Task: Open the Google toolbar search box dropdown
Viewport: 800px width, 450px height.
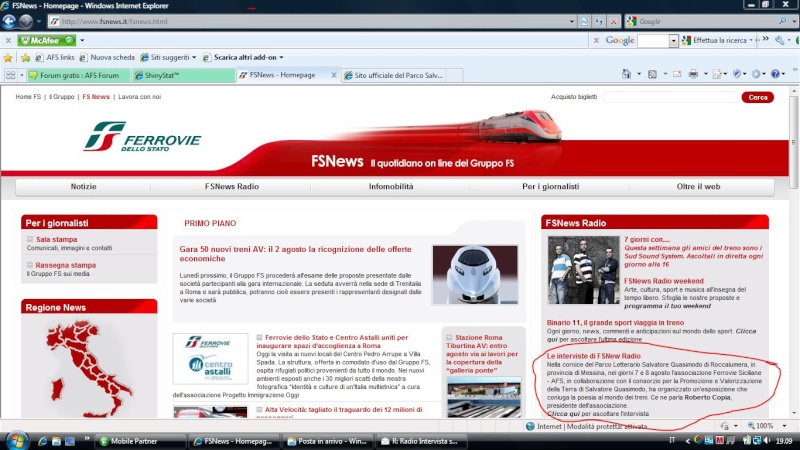Action: pyautogui.click(x=673, y=41)
